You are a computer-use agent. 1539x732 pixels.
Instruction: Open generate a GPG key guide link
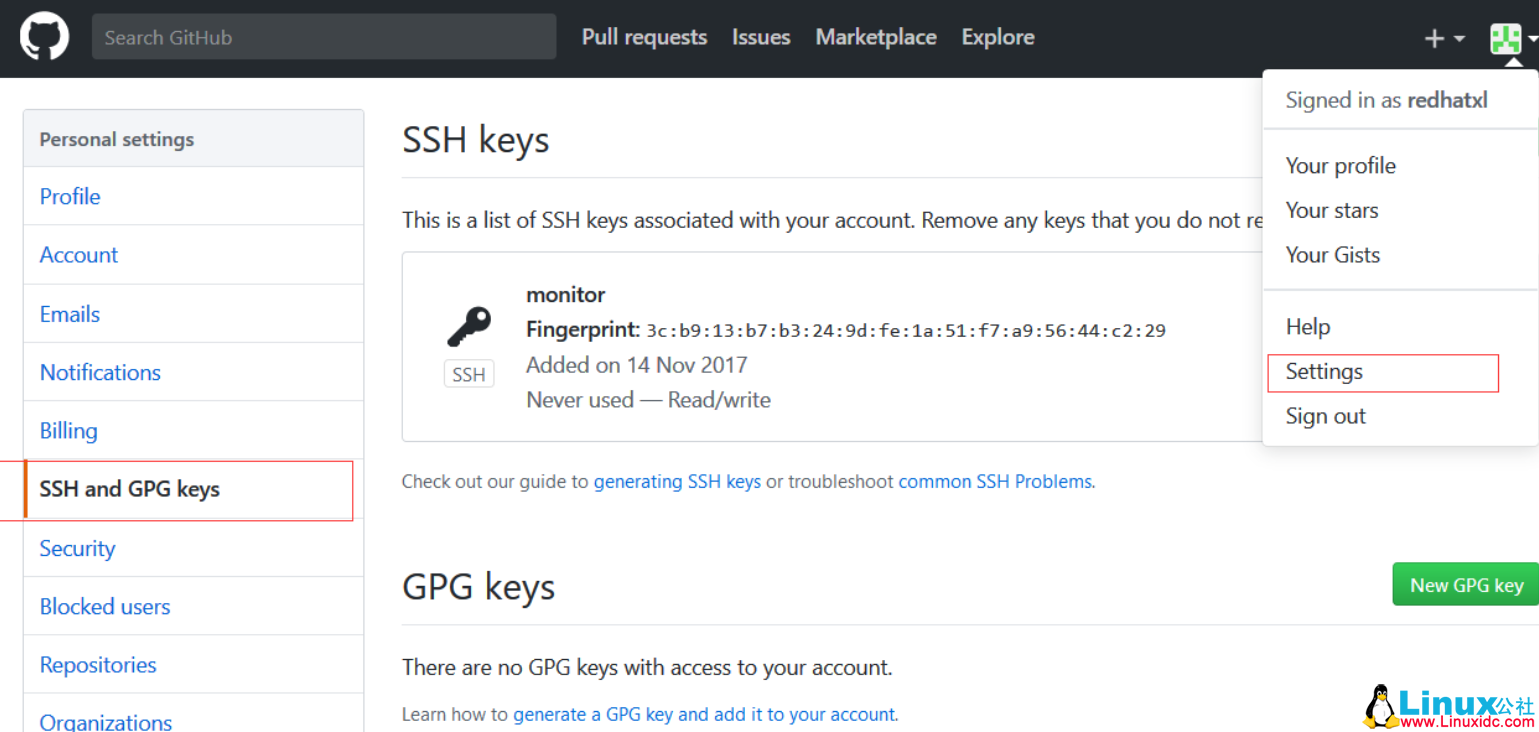705,715
